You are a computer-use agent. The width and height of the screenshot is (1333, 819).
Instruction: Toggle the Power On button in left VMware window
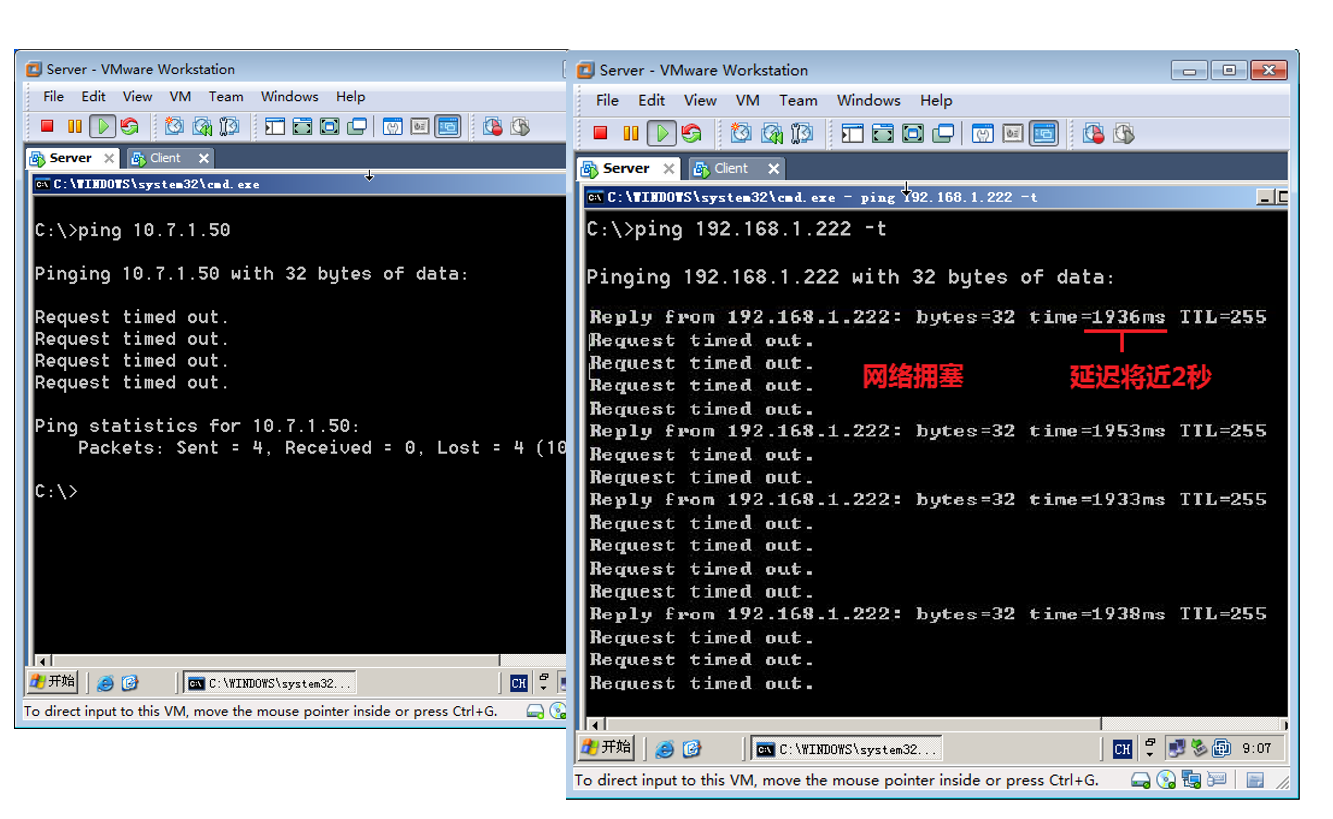pos(101,126)
